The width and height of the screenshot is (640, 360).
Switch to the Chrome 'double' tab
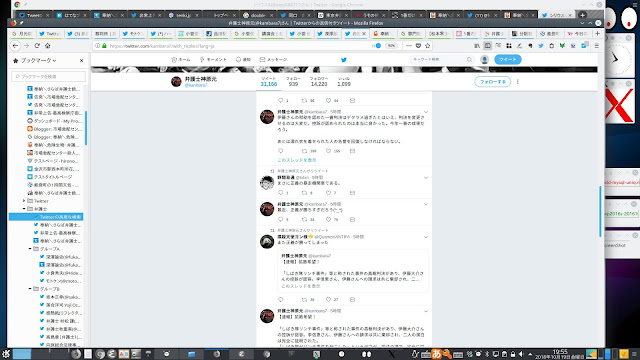point(257,15)
